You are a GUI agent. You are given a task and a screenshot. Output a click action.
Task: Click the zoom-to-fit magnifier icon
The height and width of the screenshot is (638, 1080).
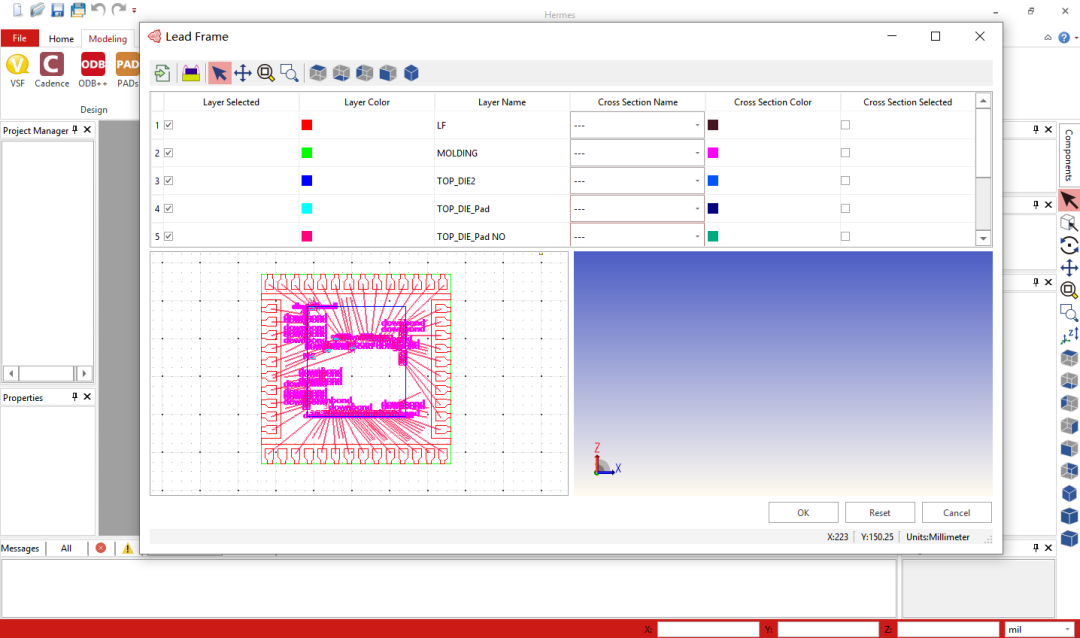[266, 73]
